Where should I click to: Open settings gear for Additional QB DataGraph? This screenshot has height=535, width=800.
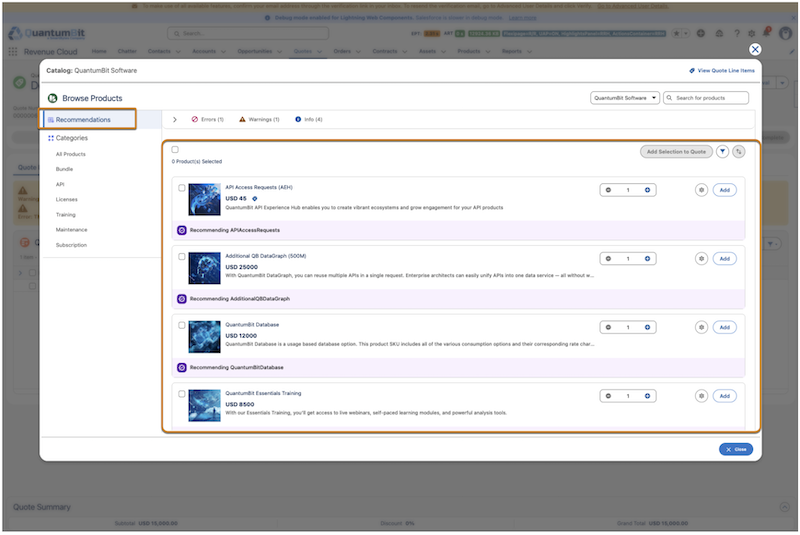[x=702, y=259]
